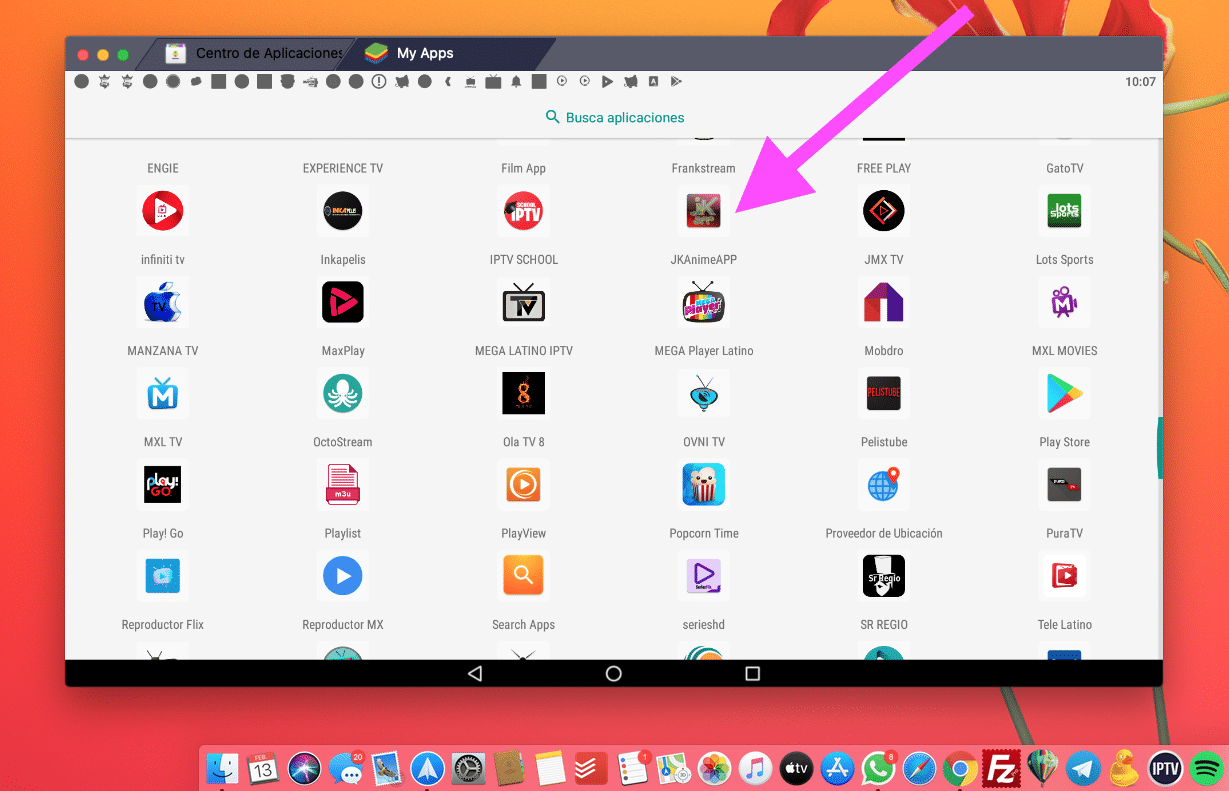Open FileZilla from the Dock

tap(1001, 768)
